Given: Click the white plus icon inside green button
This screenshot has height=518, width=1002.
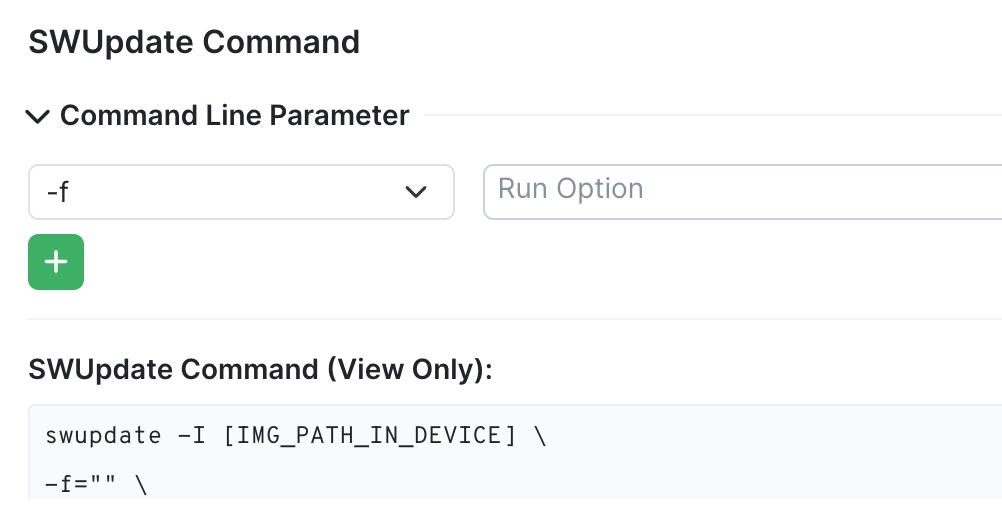Looking at the screenshot, I should point(56,262).
